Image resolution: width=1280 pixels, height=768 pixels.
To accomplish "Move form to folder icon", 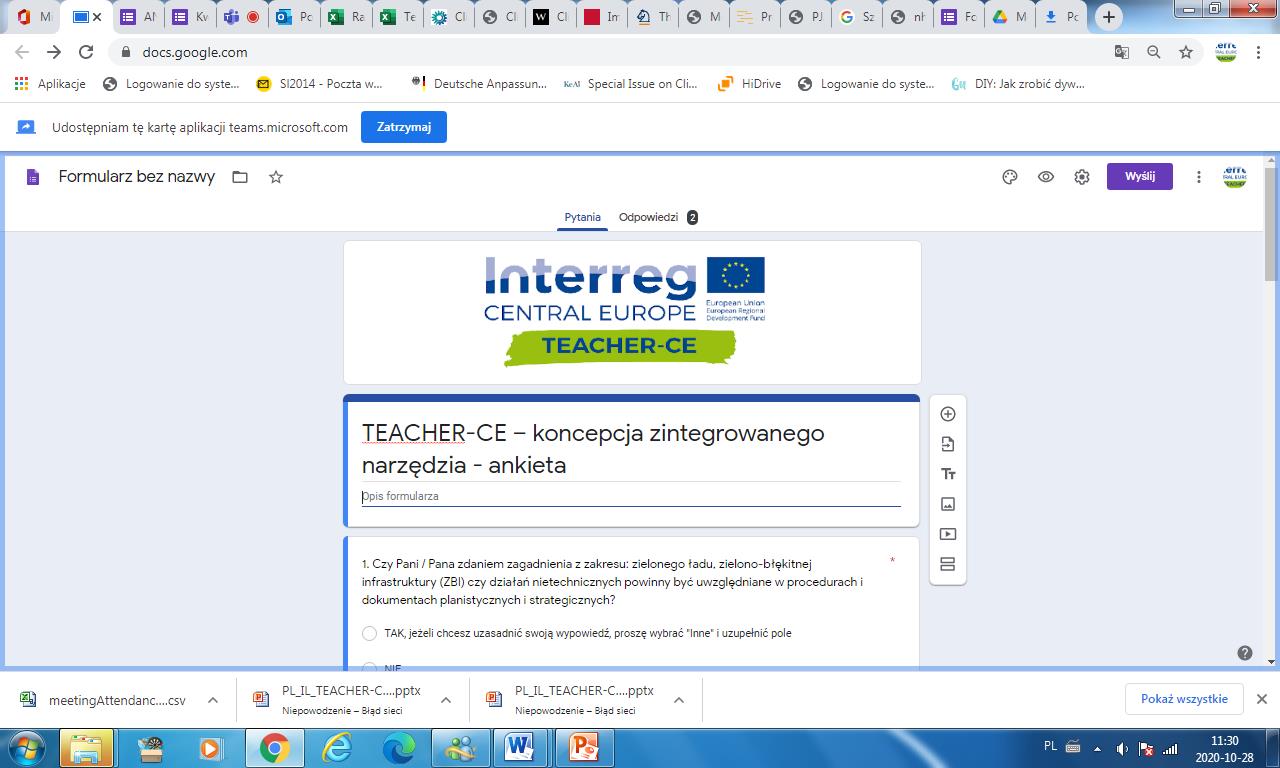I will click(x=240, y=177).
